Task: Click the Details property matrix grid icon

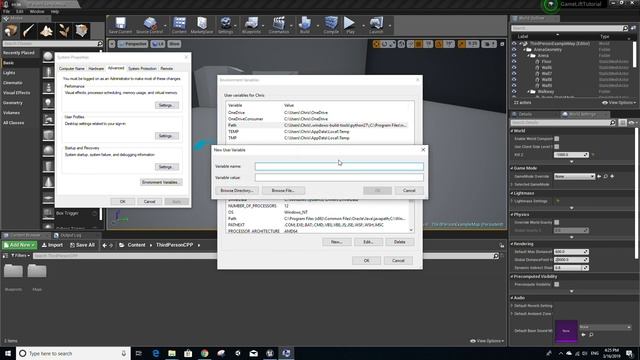Action: [x=622, y=122]
